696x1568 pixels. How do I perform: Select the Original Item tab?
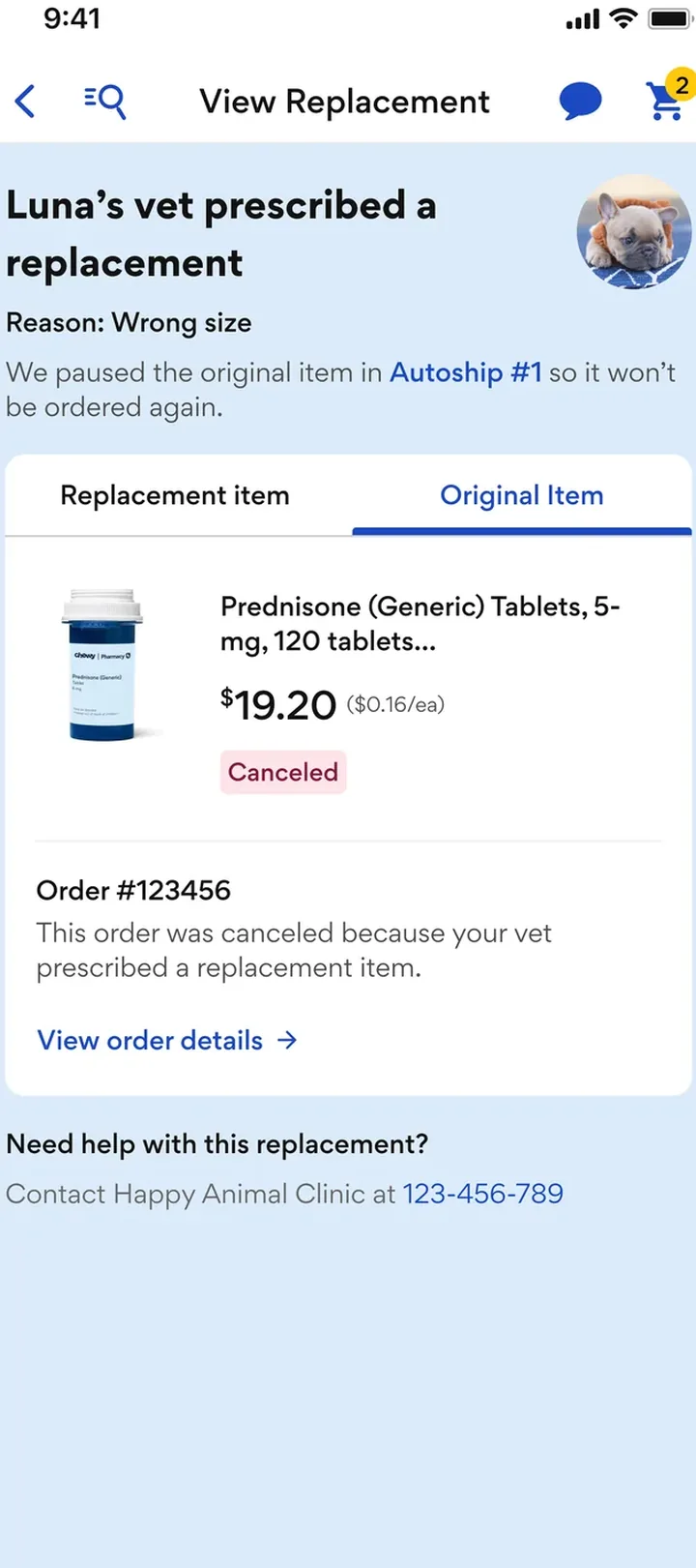[x=522, y=495]
